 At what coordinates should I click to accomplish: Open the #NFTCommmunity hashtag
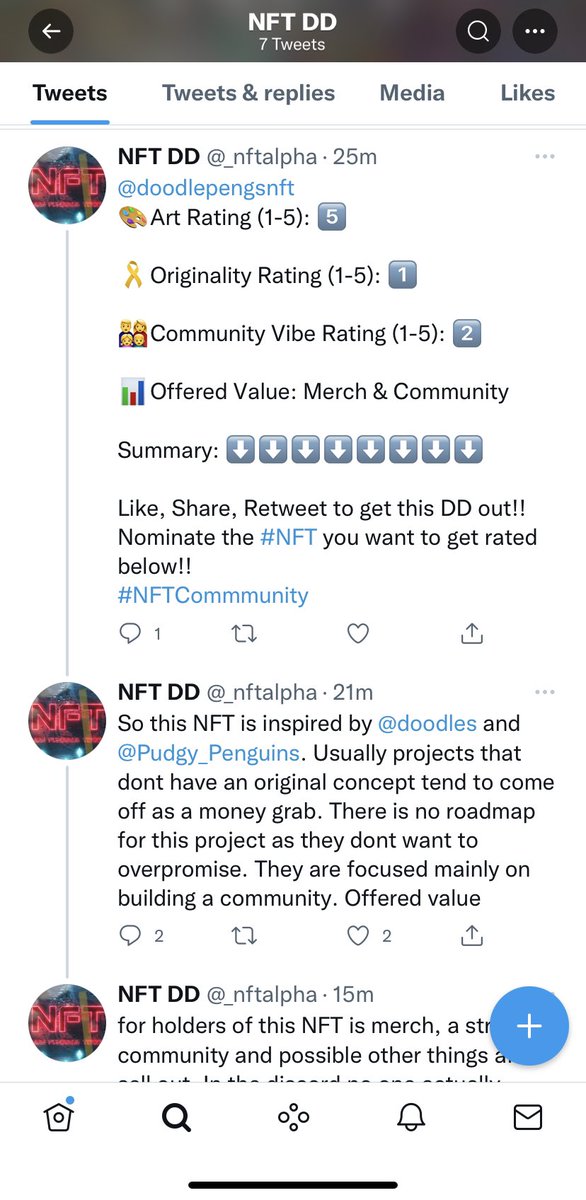(213, 596)
